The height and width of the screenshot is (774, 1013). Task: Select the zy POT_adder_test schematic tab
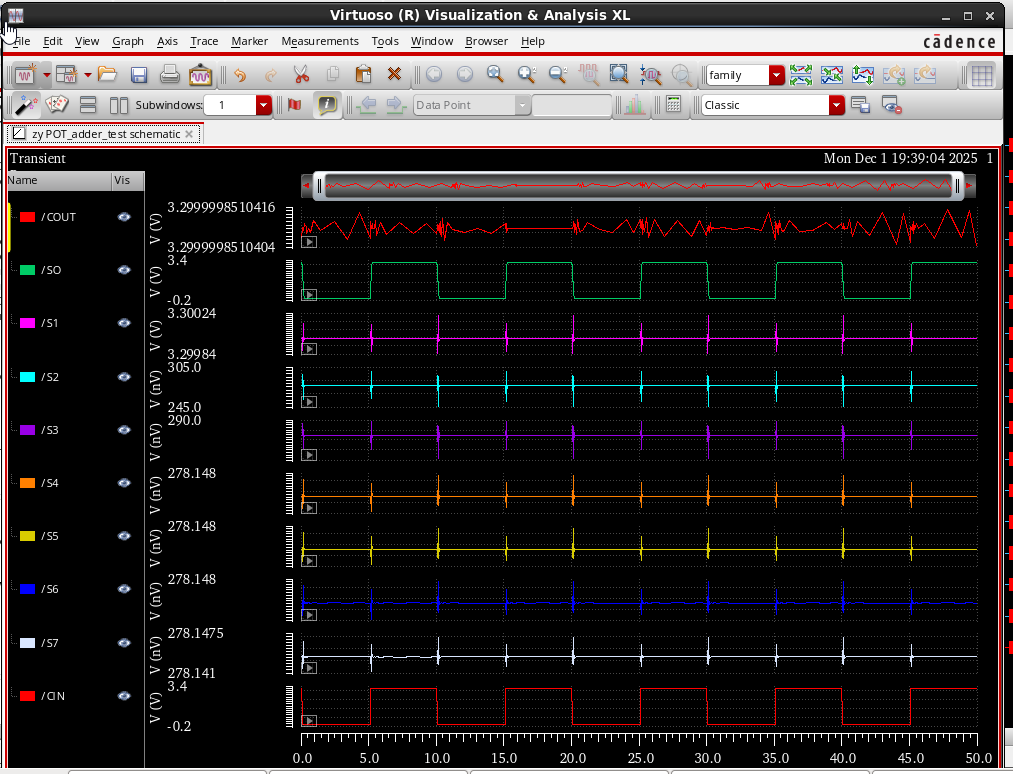click(105, 133)
